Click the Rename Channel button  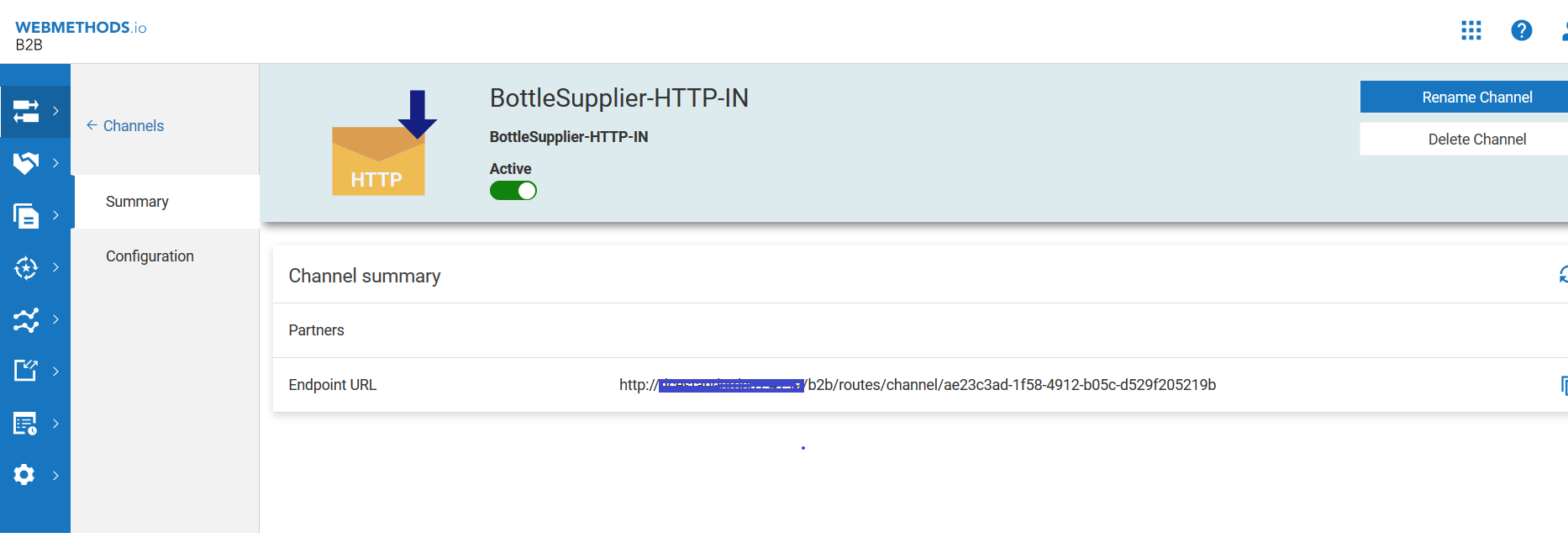[x=1464, y=97]
